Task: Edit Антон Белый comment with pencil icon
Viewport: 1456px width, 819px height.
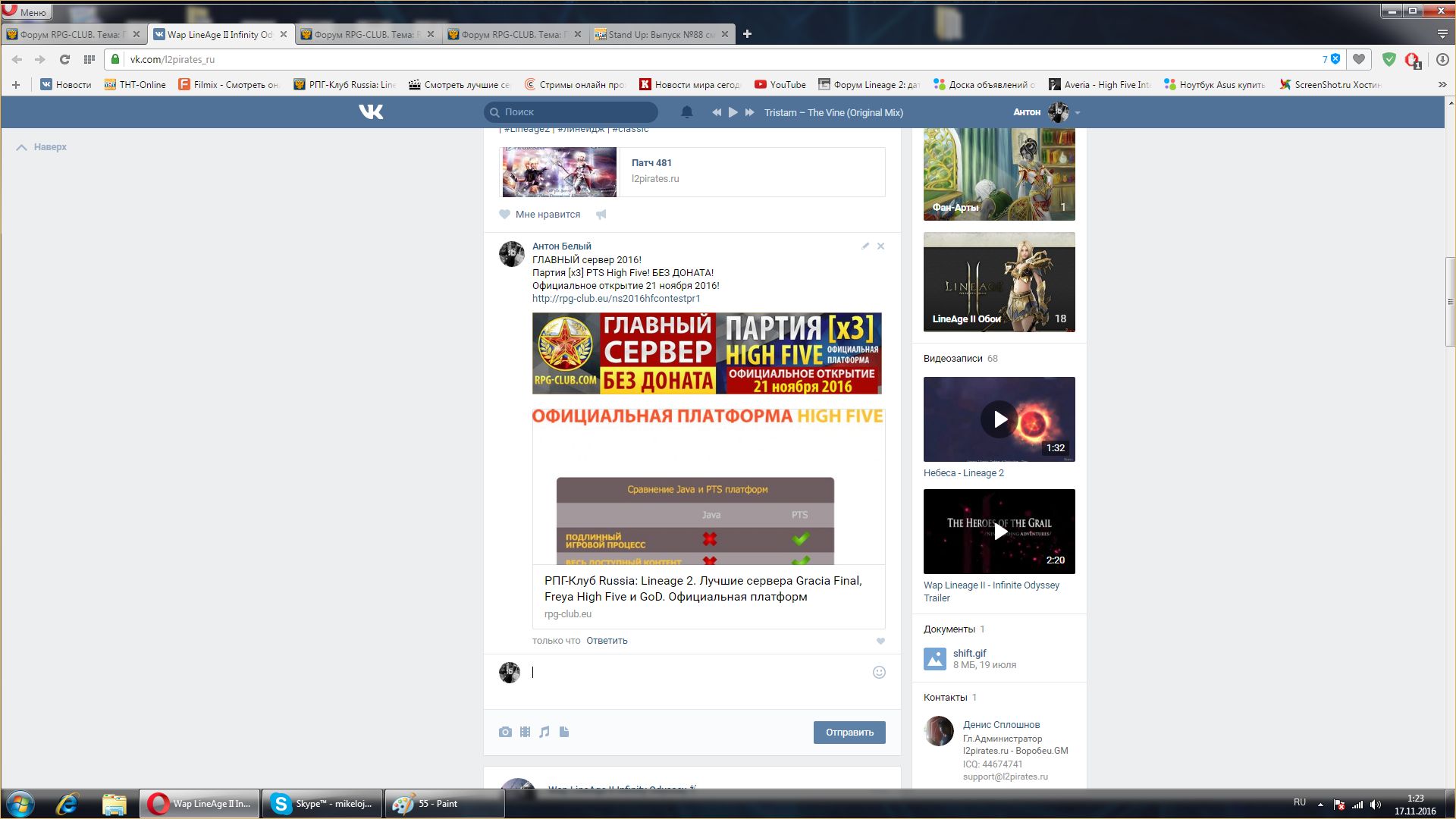Action: click(865, 246)
